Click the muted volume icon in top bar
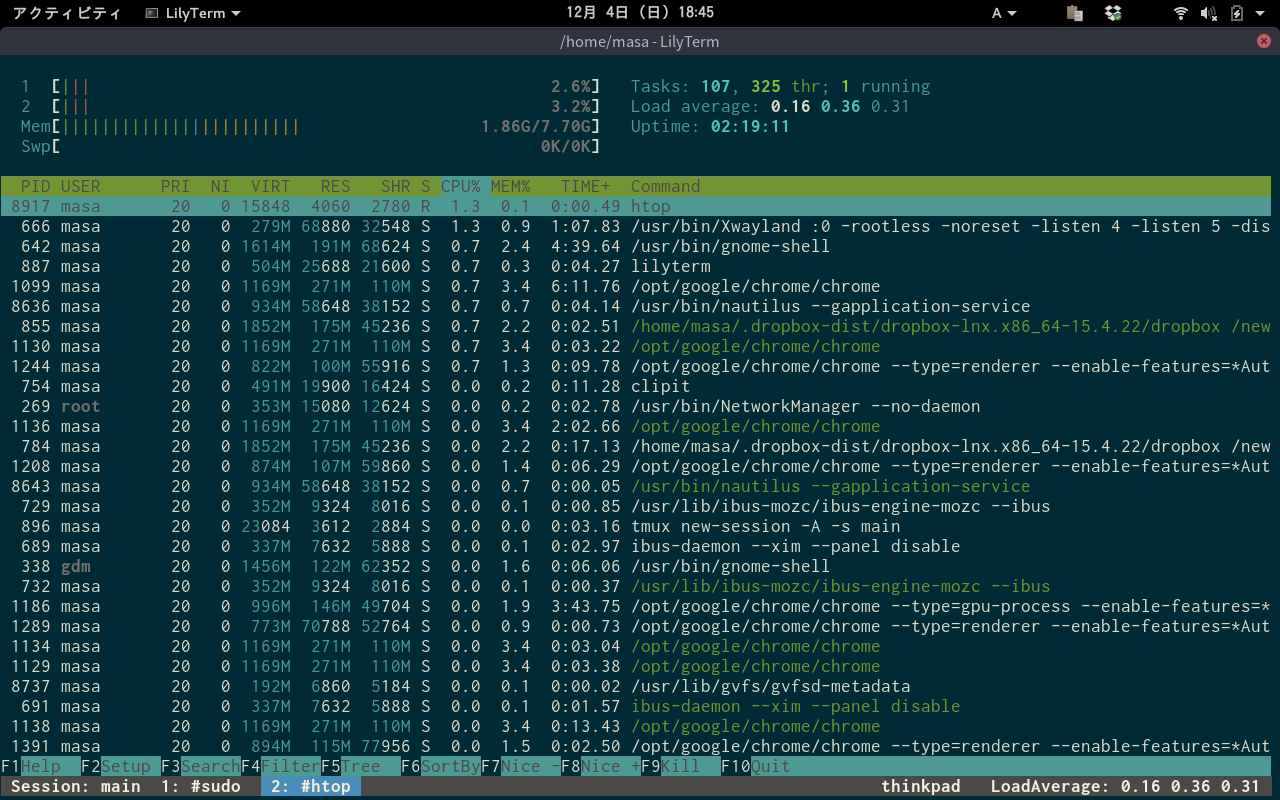This screenshot has width=1280, height=800. [x=1208, y=13]
